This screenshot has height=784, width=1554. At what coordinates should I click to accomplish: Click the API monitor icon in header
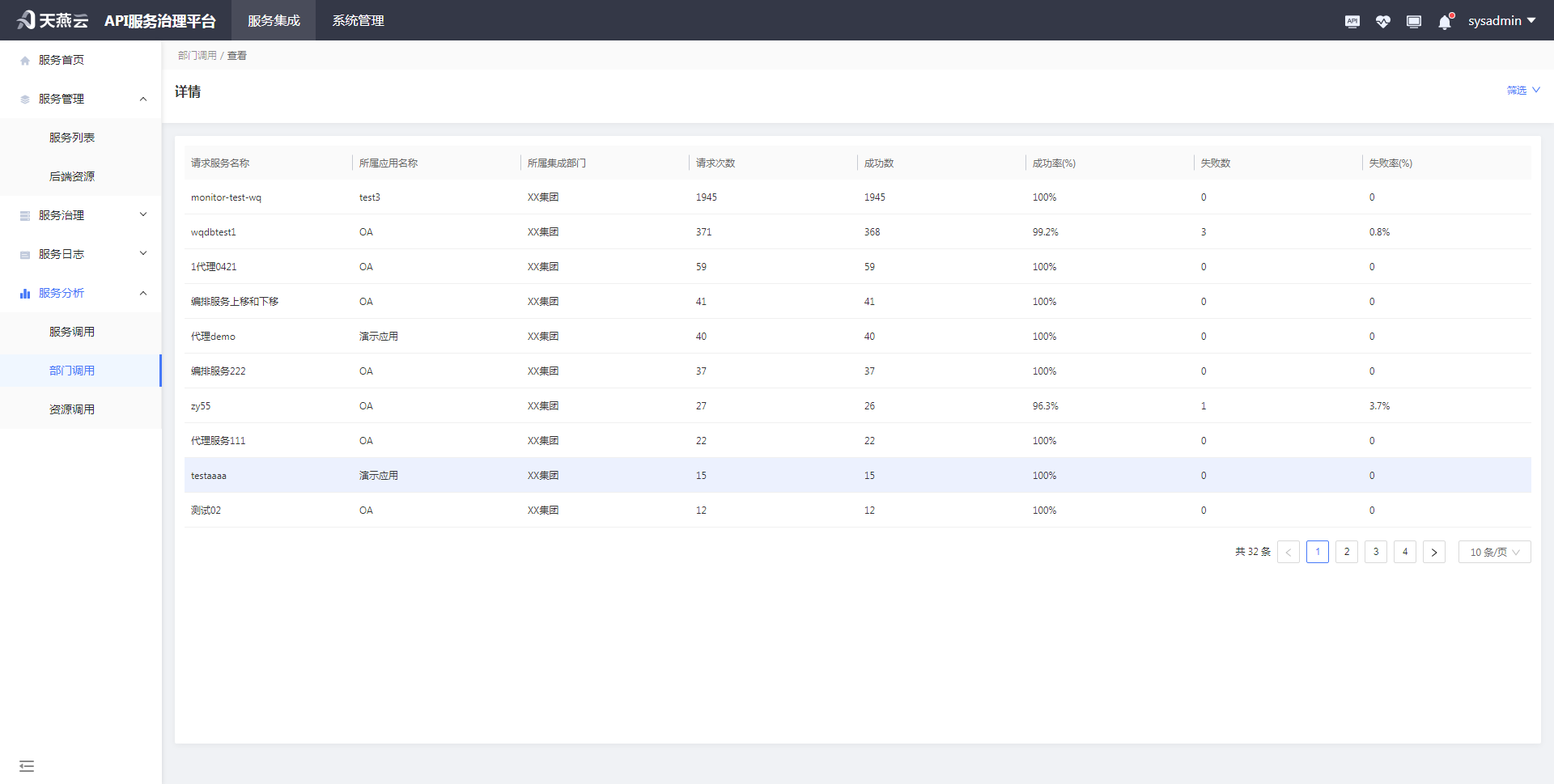(x=1352, y=21)
